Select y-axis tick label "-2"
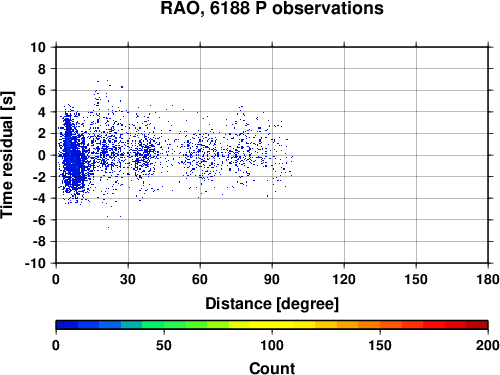This screenshot has height=375, width=500. pyautogui.click(x=39, y=177)
